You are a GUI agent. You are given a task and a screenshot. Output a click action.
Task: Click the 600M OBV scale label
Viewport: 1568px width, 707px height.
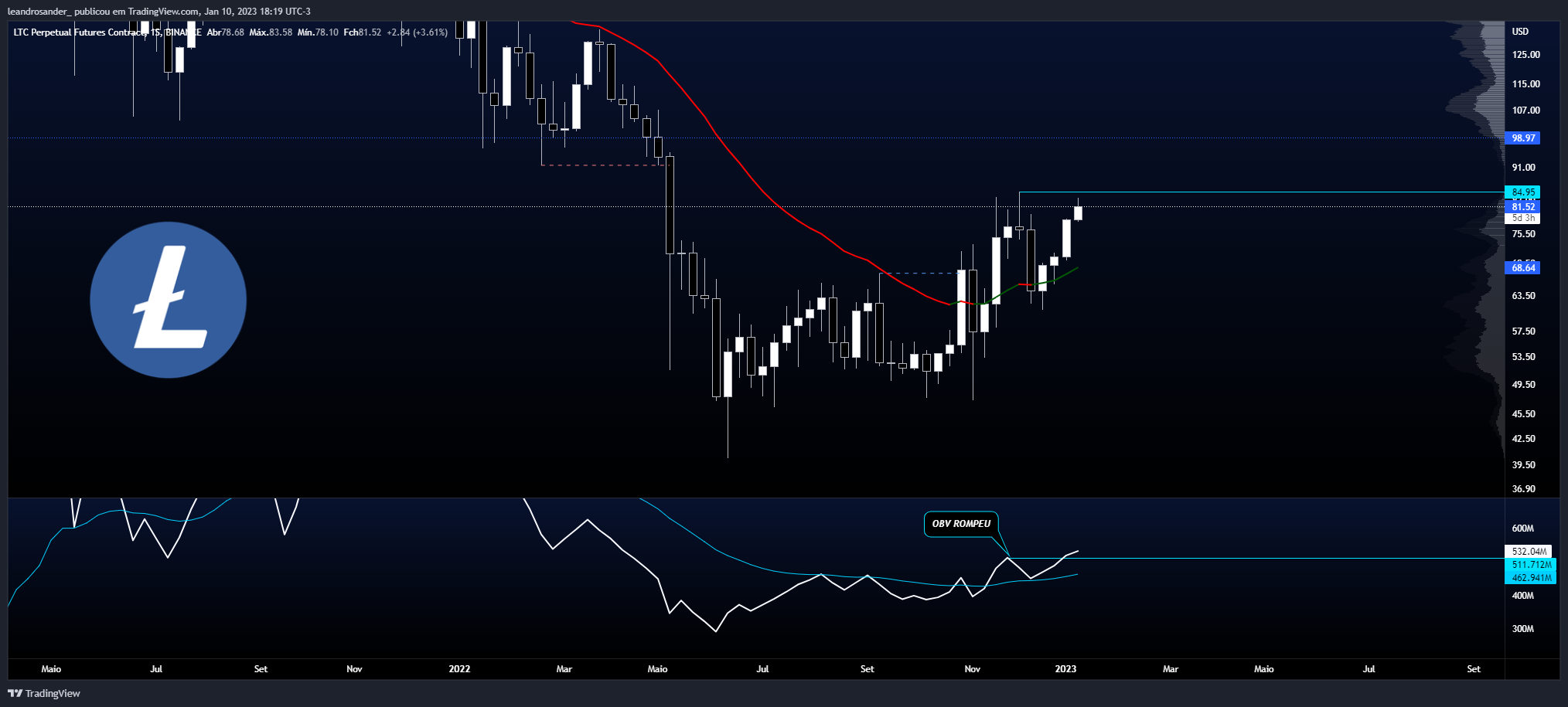[1522, 529]
